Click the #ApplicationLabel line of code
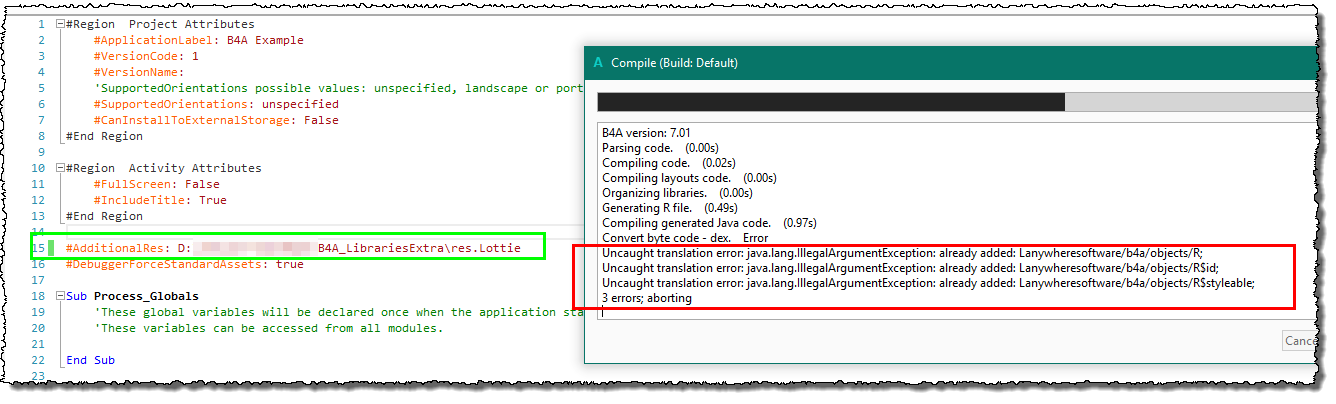This screenshot has height=404, width=1336. [199, 40]
